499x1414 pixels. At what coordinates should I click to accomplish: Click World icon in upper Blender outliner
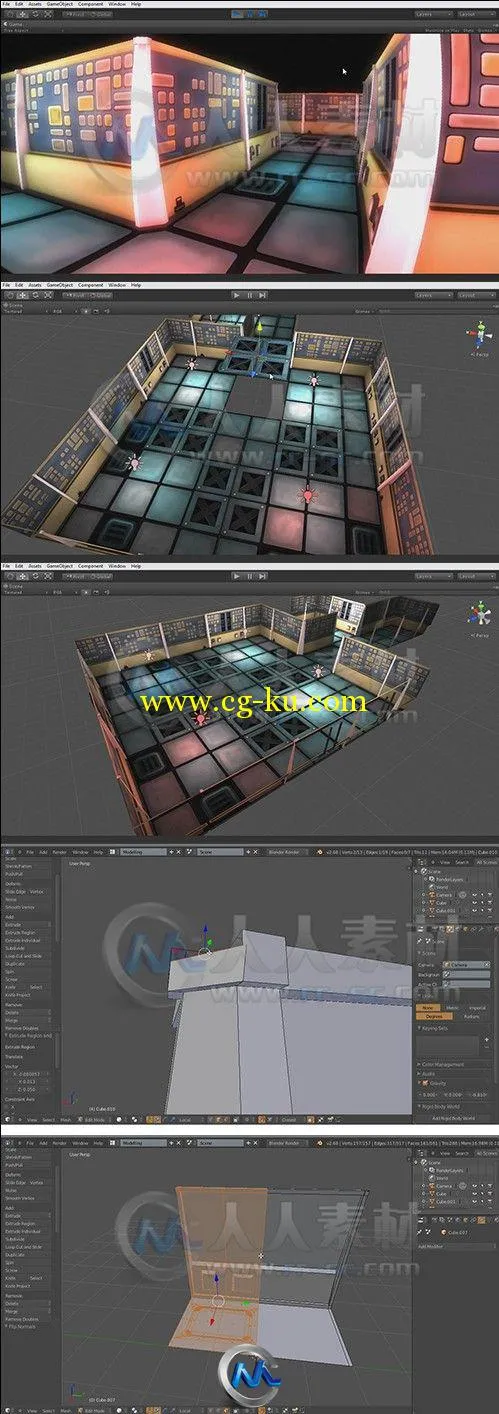tap(431, 887)
